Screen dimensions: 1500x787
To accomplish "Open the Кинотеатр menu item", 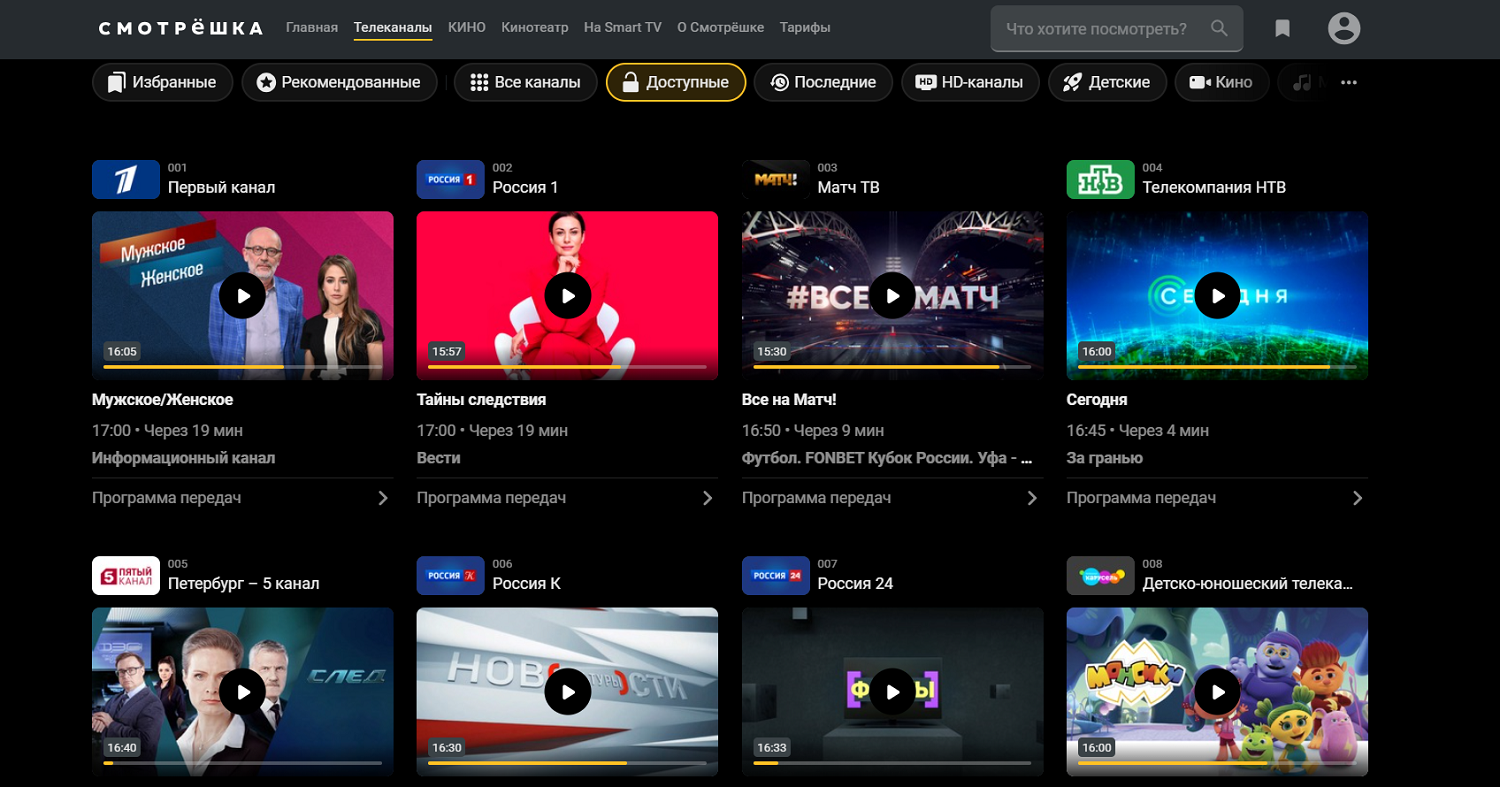I will pos(535,28).
